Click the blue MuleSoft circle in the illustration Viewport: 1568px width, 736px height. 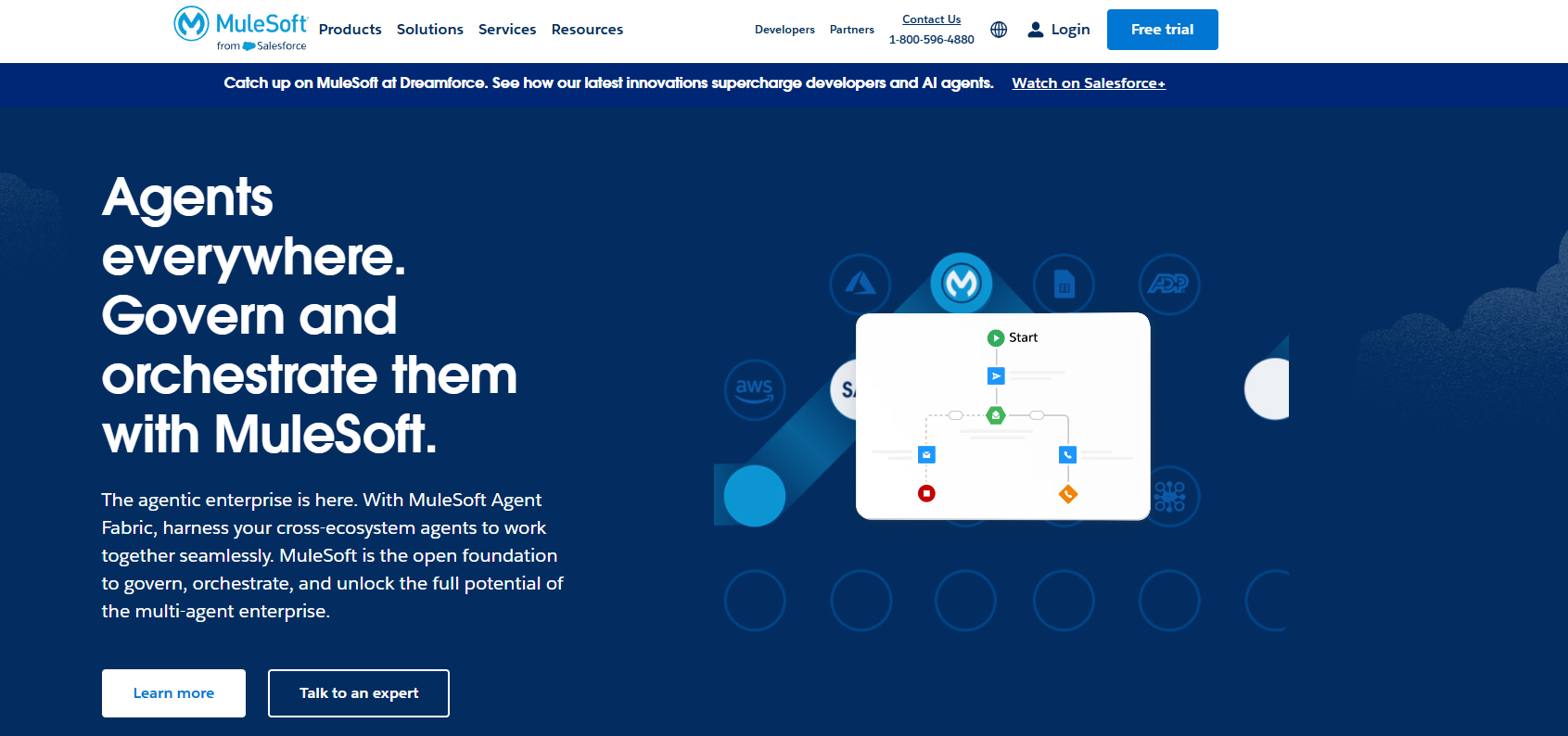[x=962, y=283]
